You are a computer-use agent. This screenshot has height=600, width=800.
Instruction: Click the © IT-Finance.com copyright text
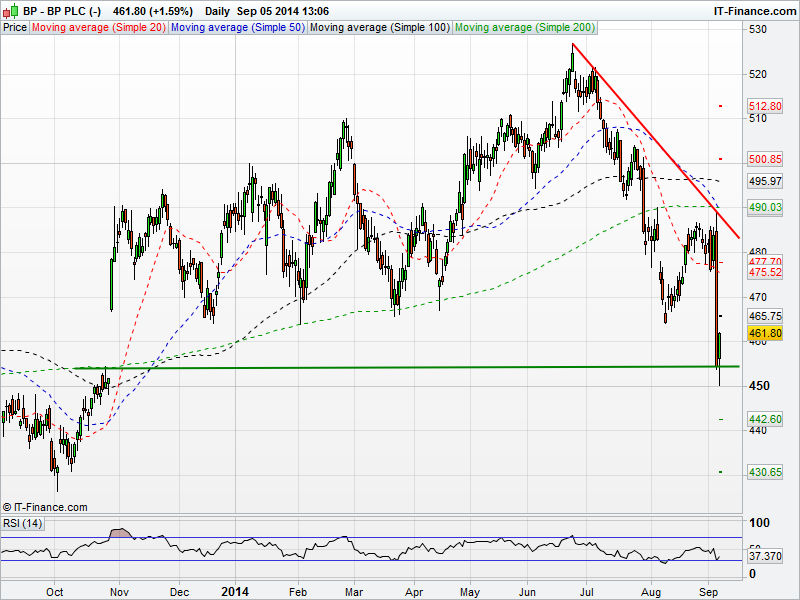click(x=46, y=507)
